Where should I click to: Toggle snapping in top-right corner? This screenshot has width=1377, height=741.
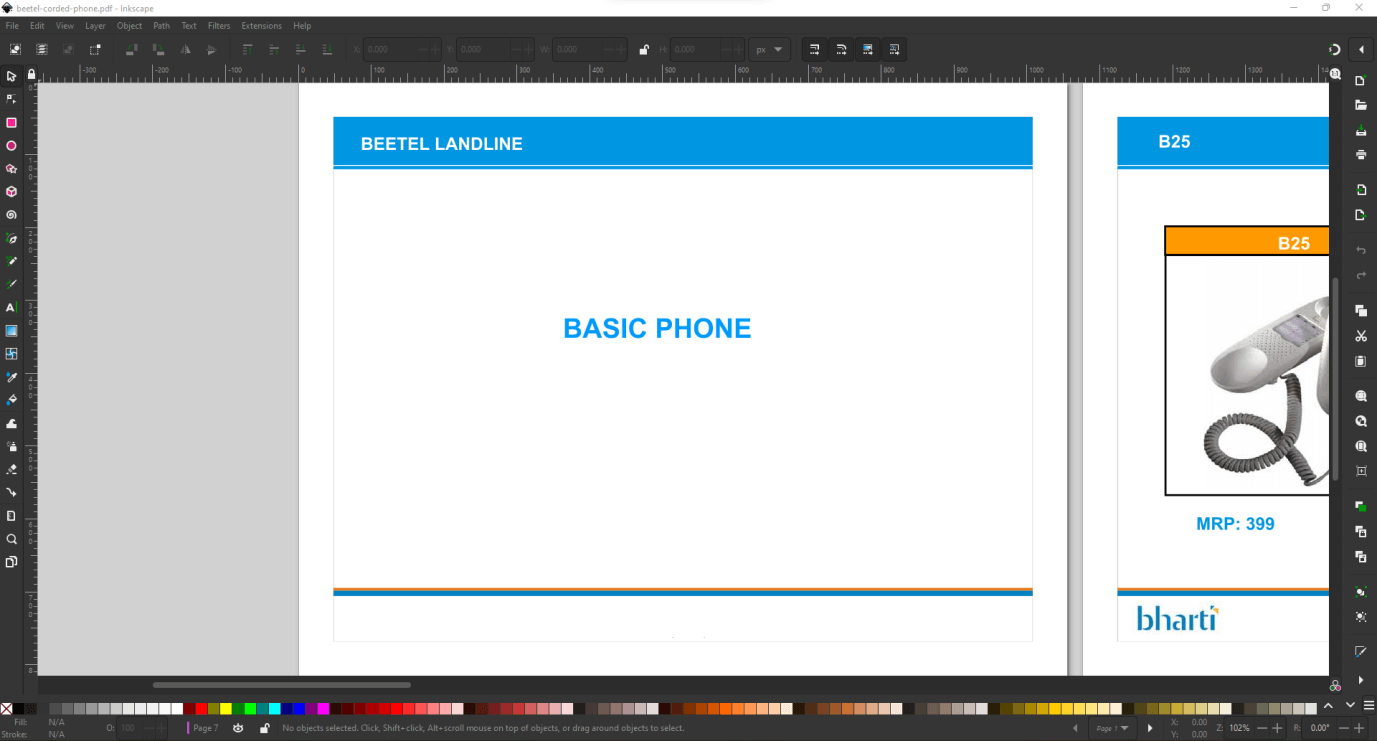click(1334, 49)
